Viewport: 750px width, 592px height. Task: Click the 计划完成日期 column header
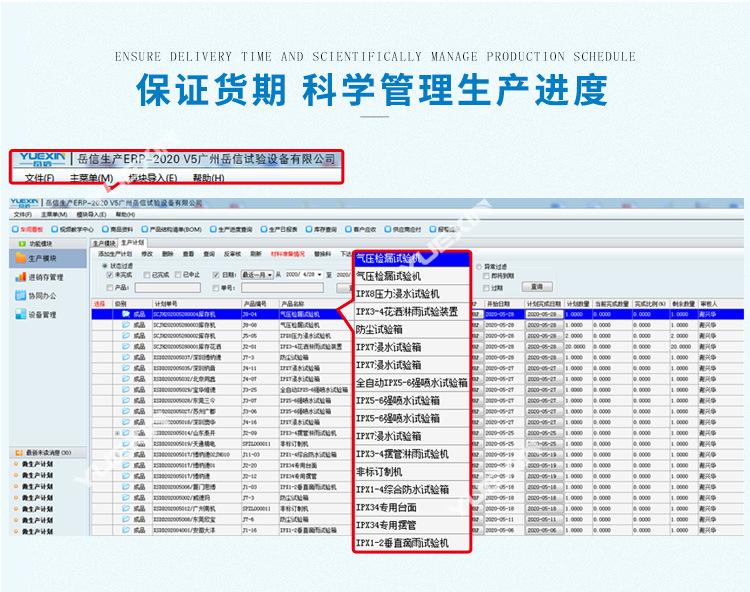[544, 304]
